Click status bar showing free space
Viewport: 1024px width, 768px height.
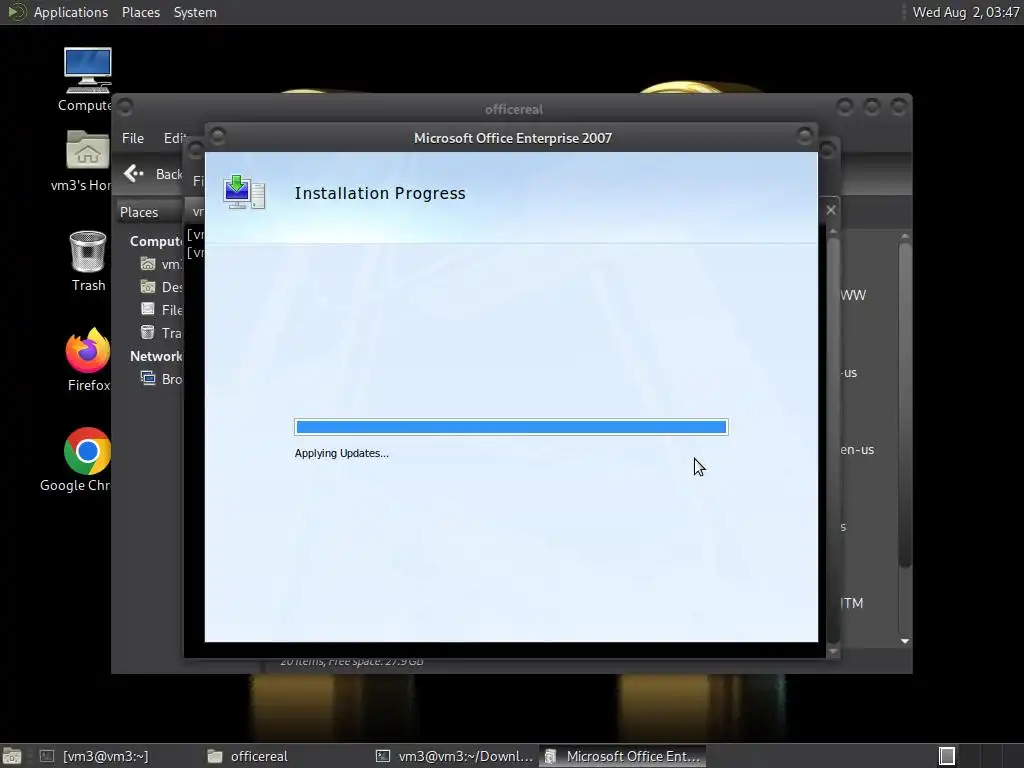[x=352, y=662]
